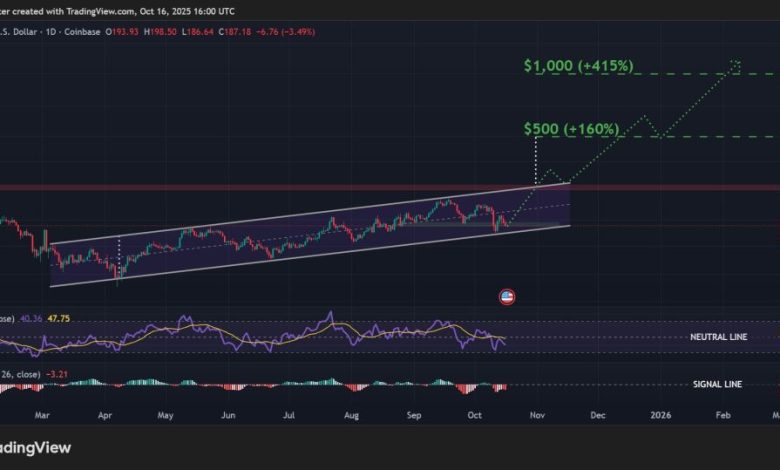
Task: Click the dotted arrowhead at the $1,000 target
Action: click(737, 66)
